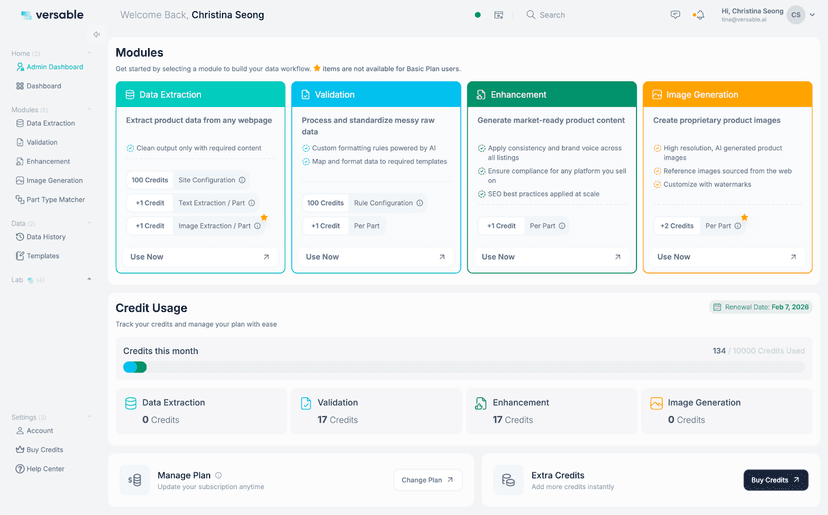Click the Search field in header
This screenshot has width=828, height=515.
[546, 15]
